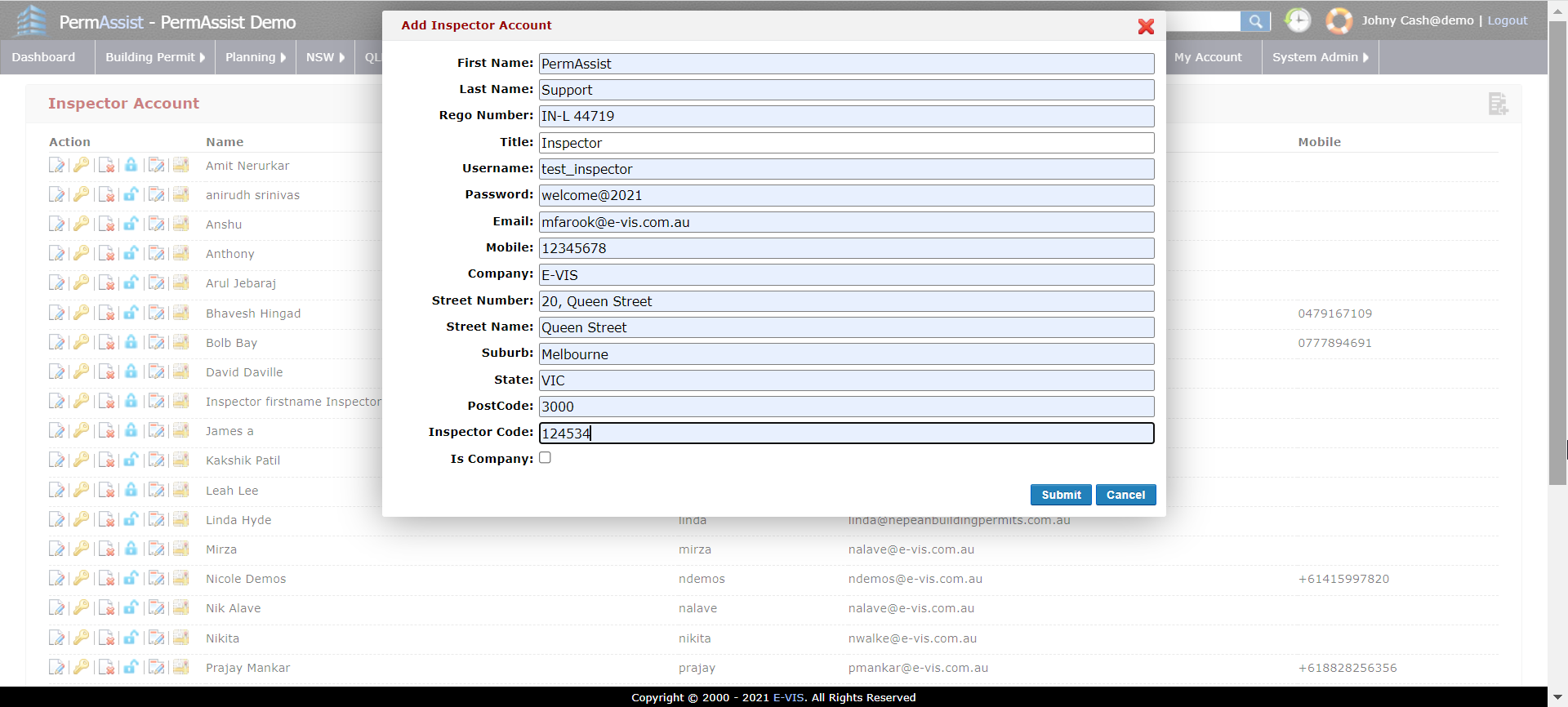Image resolution: width=1568 pixels, height=707 pixels.
Task: Click the page's vertical scrollbar
Action: tap(1557, 245)
